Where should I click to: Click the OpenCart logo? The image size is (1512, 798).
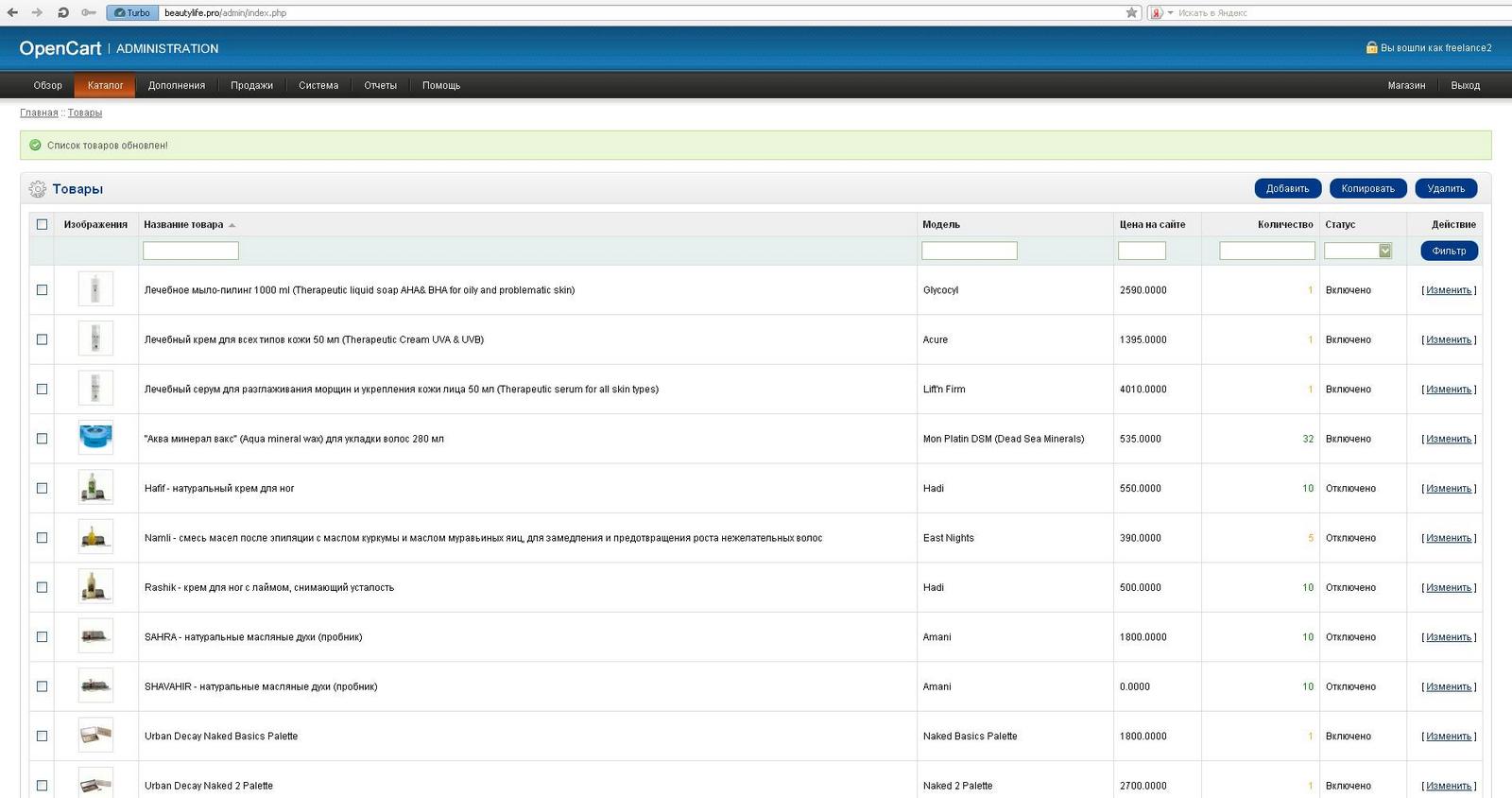pos(60,48)
